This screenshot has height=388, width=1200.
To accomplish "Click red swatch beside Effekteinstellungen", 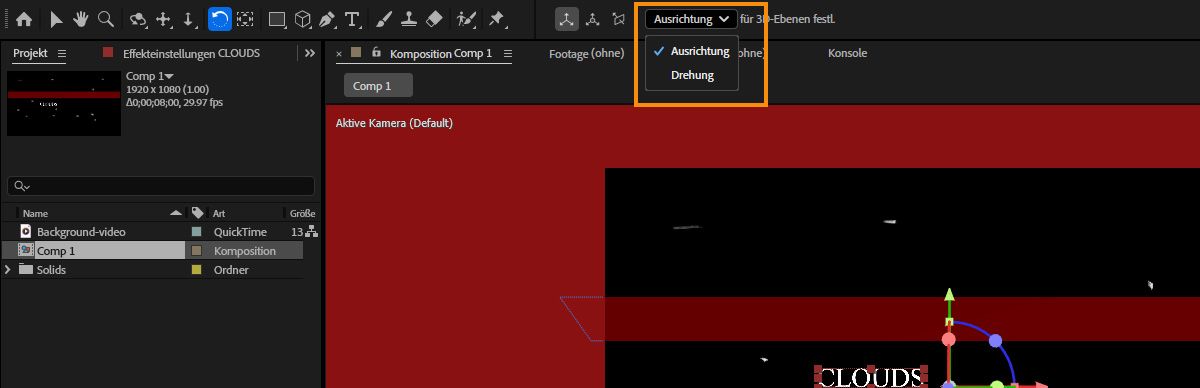I will click(108, 53).
